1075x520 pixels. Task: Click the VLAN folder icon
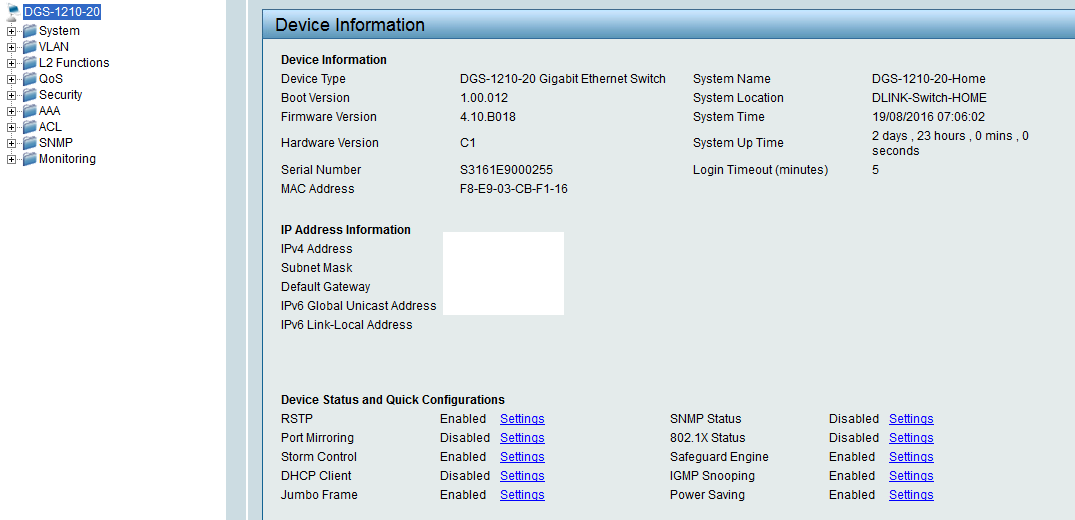point(29,47)
